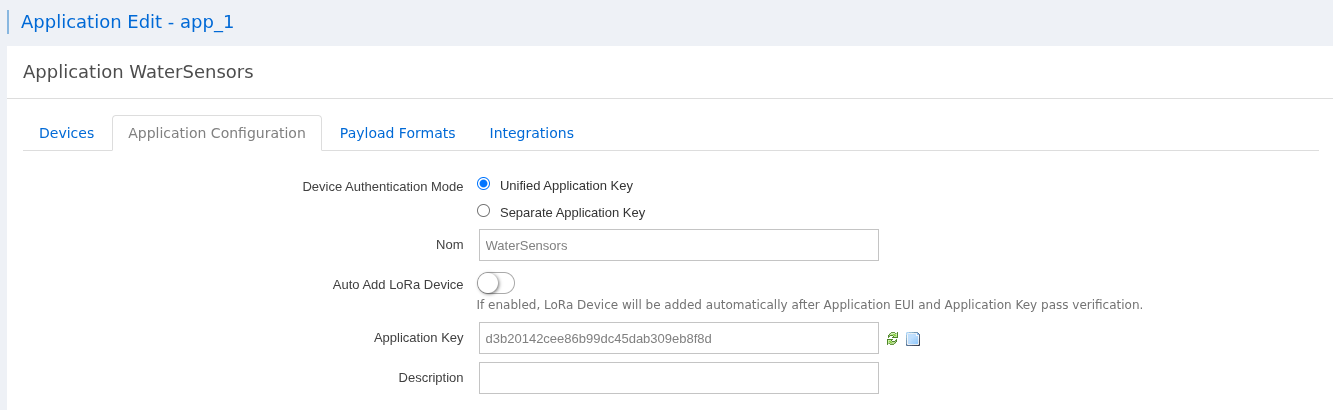Click the Application Edit - app_1 title
Image resolution: width=1333 pixels, height=410 pixels.
(x=127, y=22)
